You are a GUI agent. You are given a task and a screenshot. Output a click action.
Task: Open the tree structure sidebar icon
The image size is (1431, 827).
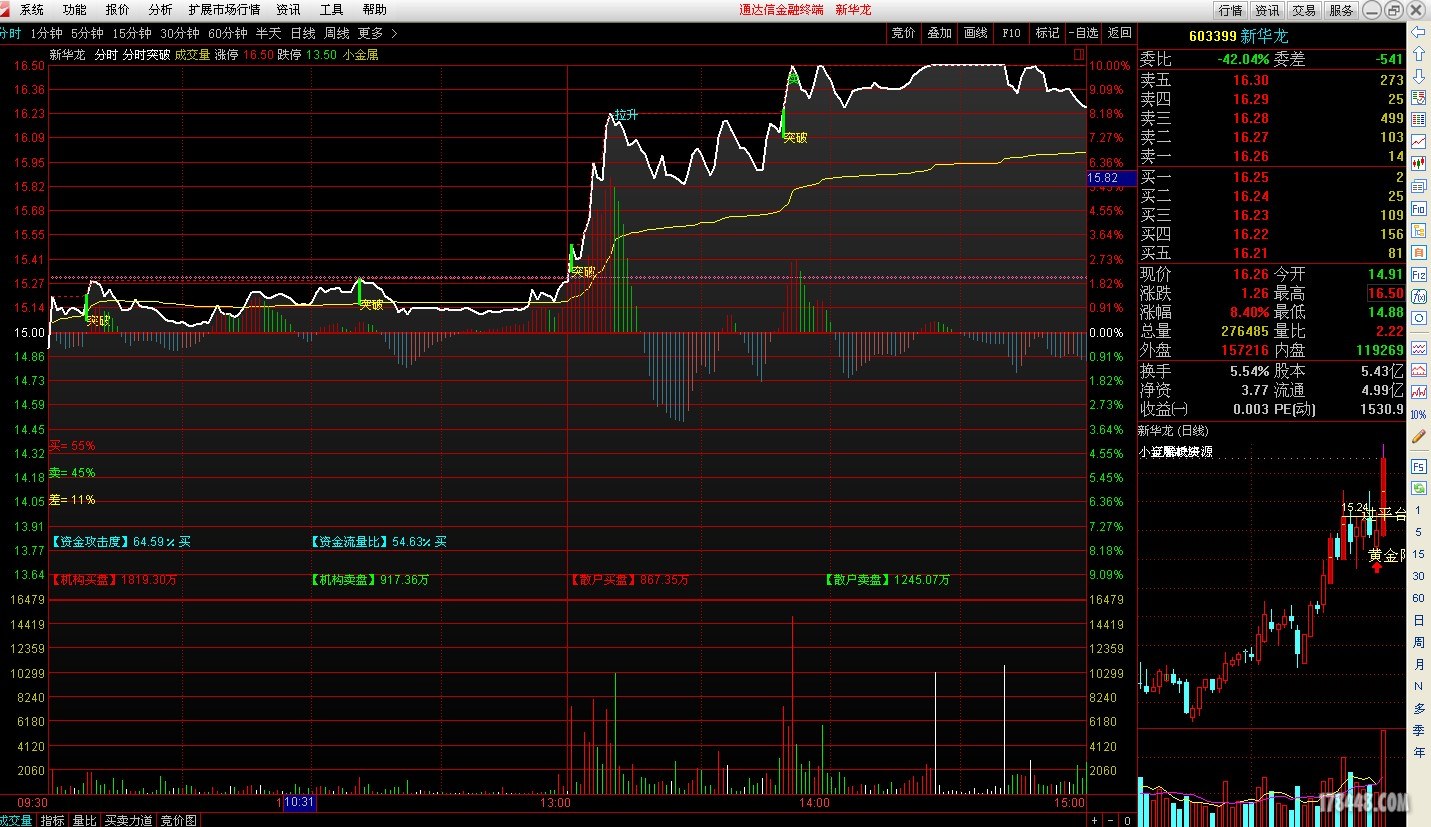(1418, 231)
